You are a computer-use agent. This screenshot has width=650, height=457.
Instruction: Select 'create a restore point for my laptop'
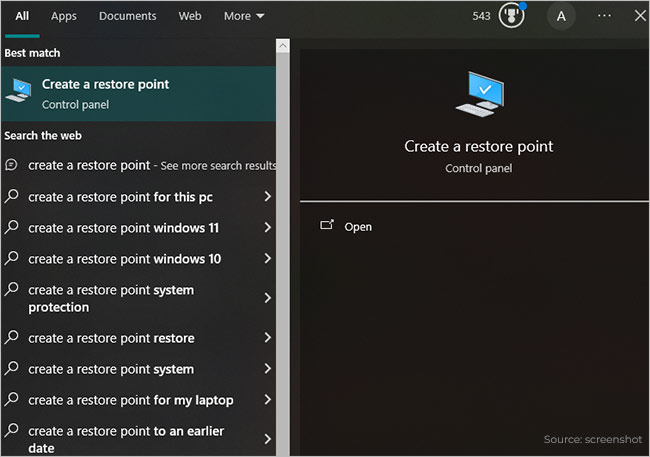coord(138,400)
